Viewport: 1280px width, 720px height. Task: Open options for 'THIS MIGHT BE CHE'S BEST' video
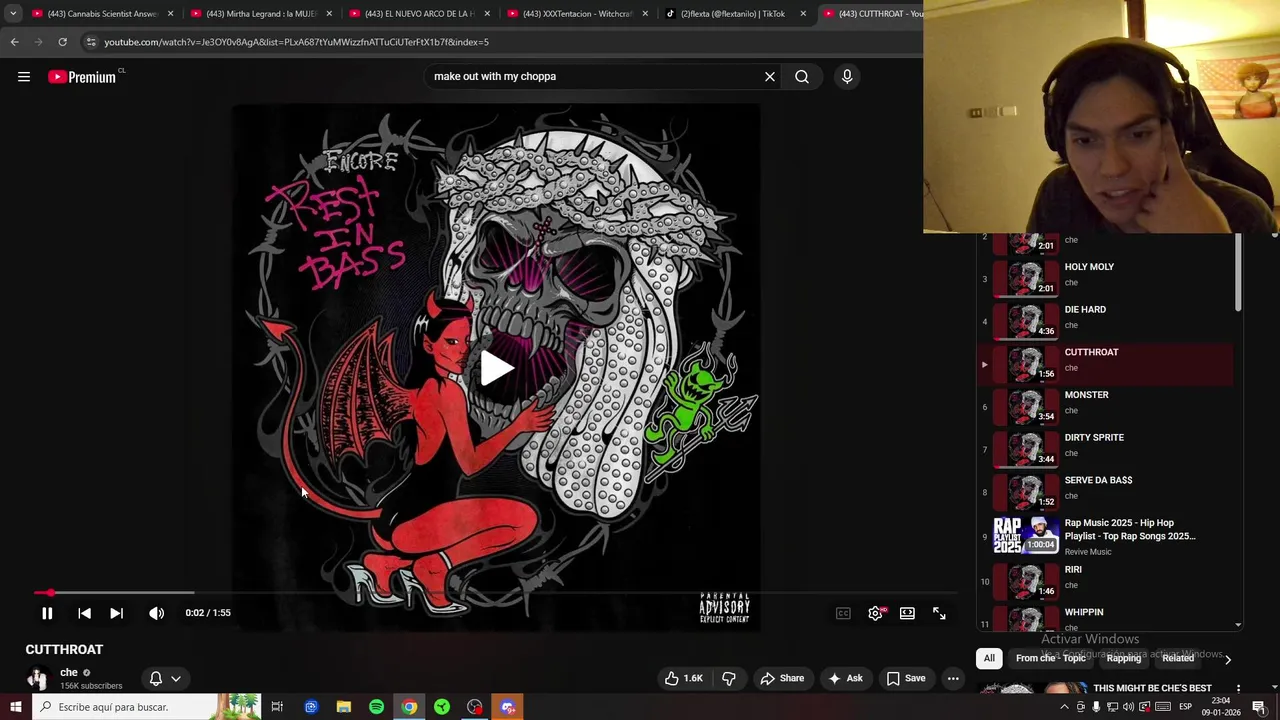click(1238, 689)
